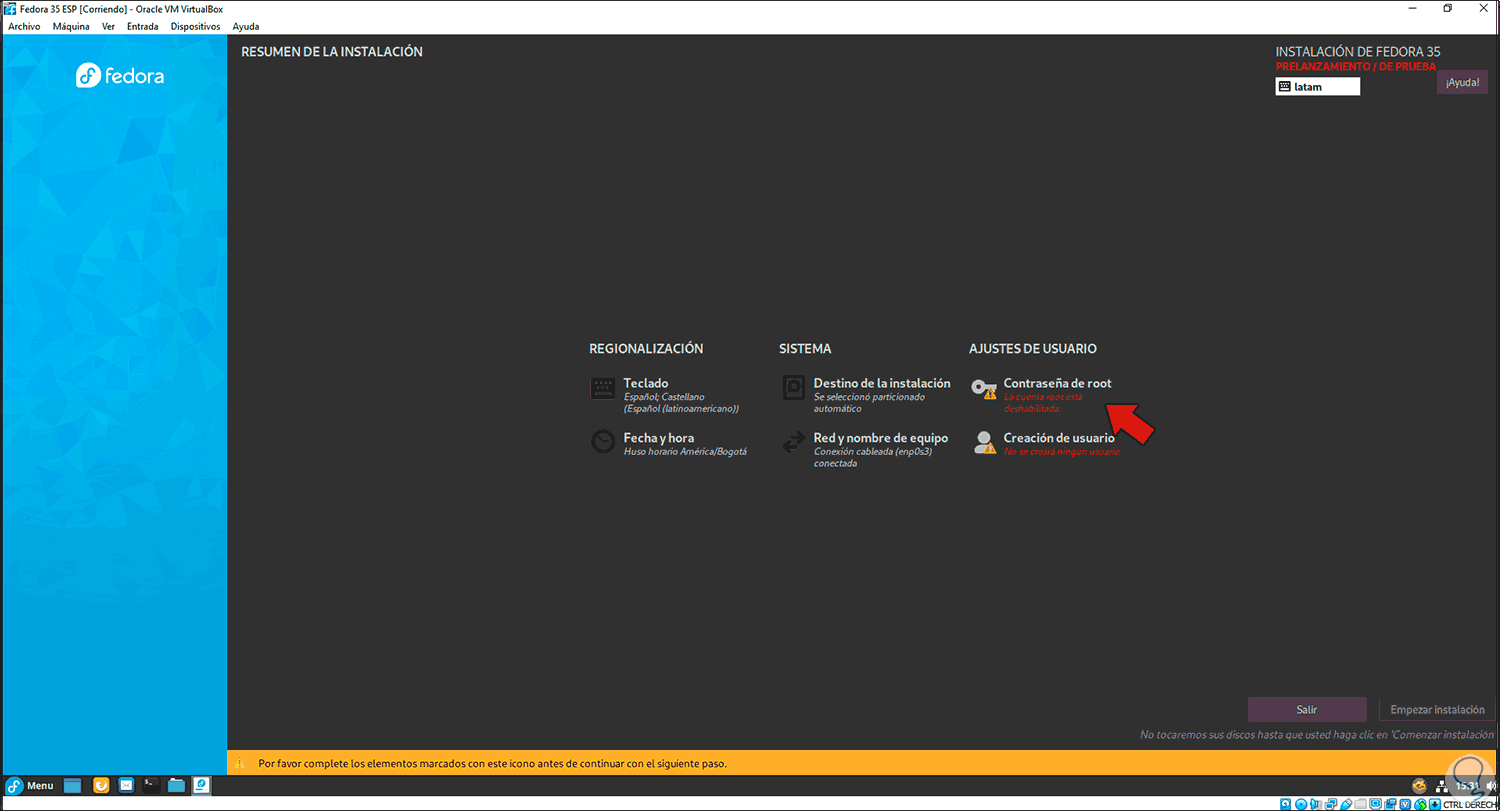Screen dimensions: 1500x811
Task: Click the RESUMEN DE LA INSTALACIÓN title
Action: [332, 51]
